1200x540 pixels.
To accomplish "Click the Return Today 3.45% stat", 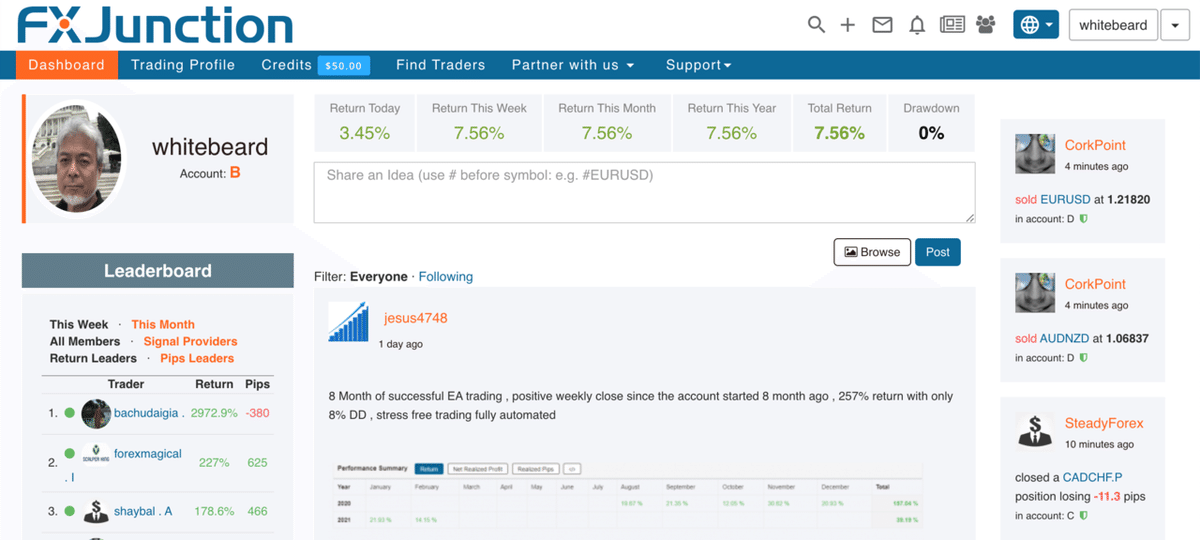I will click(364, 121).
